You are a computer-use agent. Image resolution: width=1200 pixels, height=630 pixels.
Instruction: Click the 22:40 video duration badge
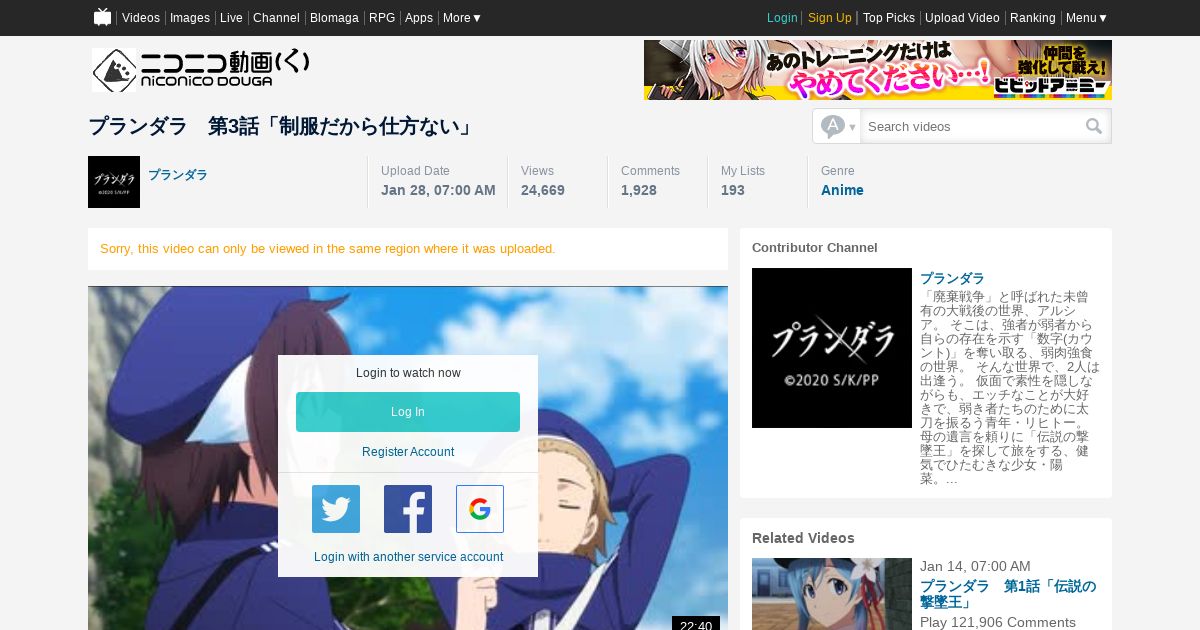[696, 624]
